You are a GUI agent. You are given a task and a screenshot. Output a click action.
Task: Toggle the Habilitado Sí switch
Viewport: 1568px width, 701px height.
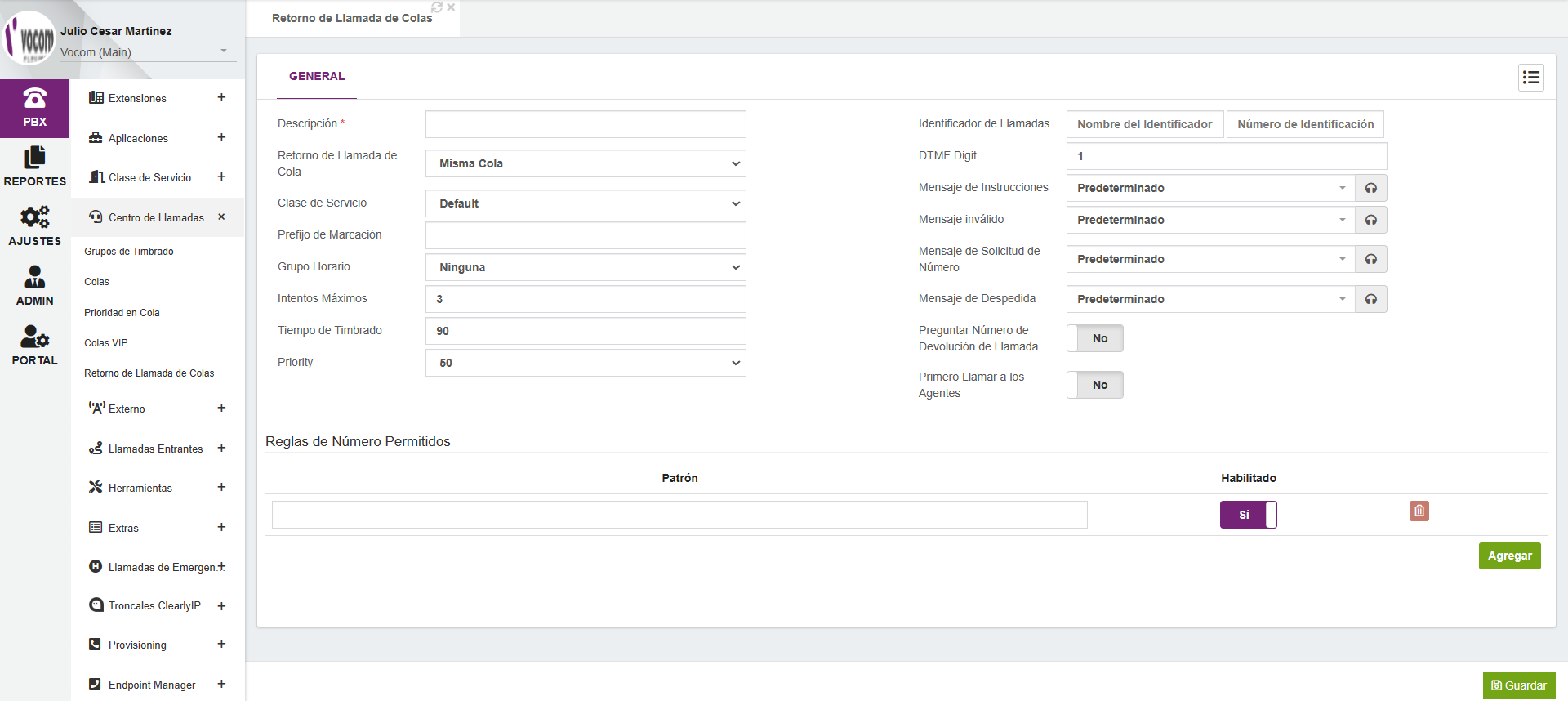pos(1249,515)
